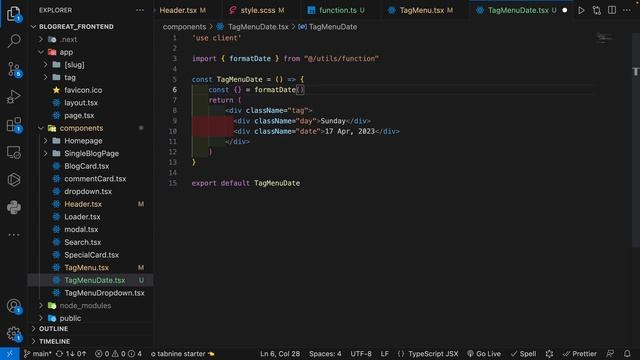Change encoding via UTF-8
The height and width of the screenshot is (360, 640).
(361, 354)
